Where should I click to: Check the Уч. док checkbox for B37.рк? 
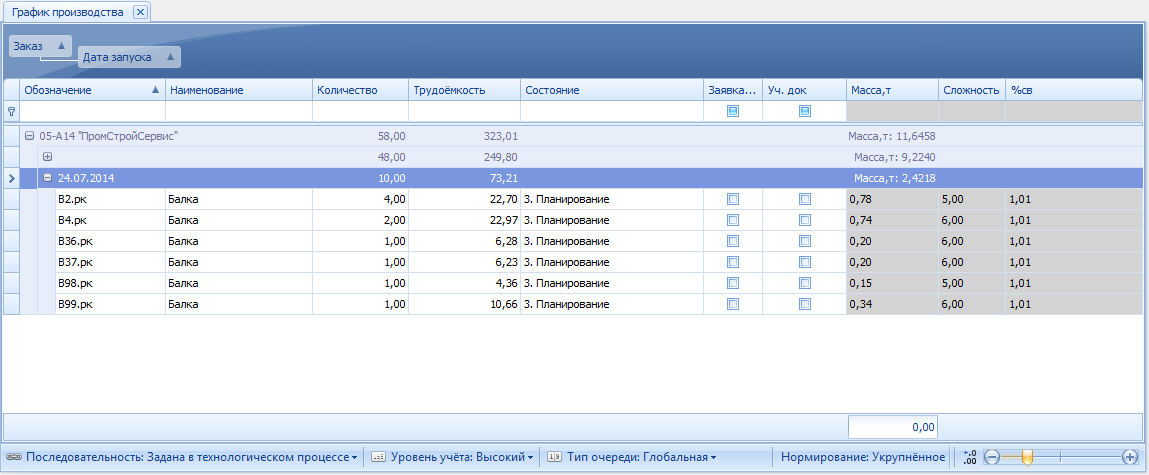[x=805, y=262]
